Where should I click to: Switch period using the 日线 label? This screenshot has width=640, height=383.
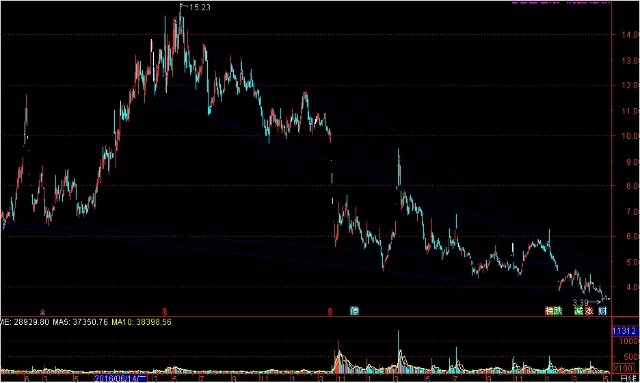pyautogui.click(x=628, y=379)
